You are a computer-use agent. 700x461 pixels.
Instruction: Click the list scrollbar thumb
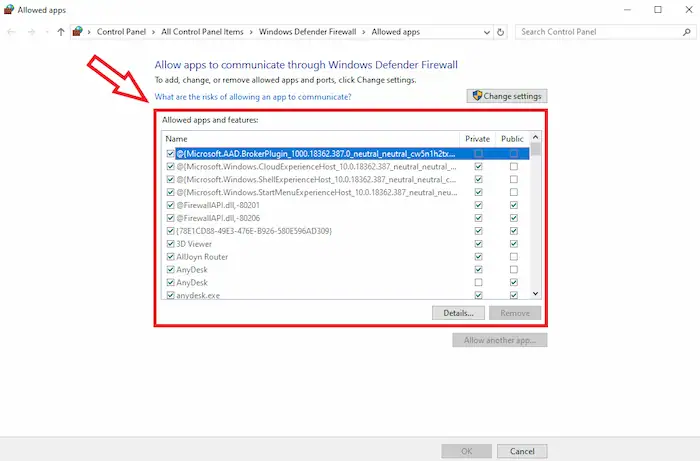coord(535,149)
